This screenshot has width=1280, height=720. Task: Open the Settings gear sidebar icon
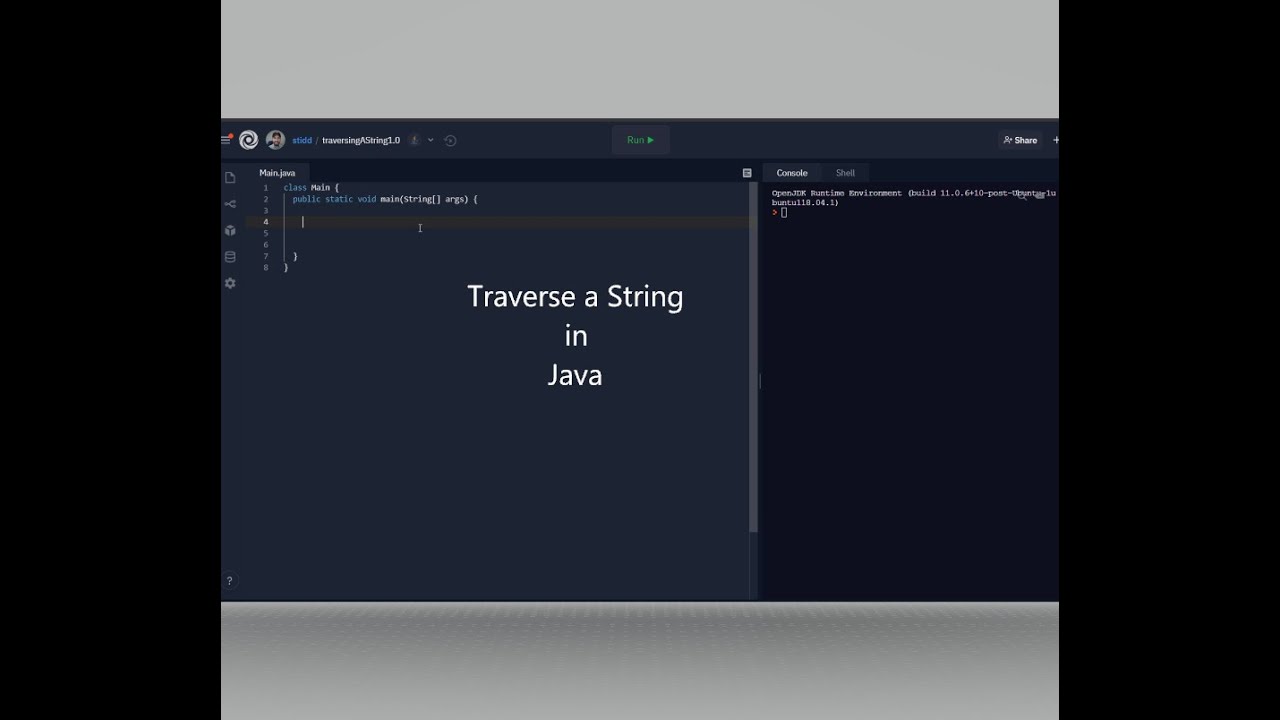tap(230, 283)
